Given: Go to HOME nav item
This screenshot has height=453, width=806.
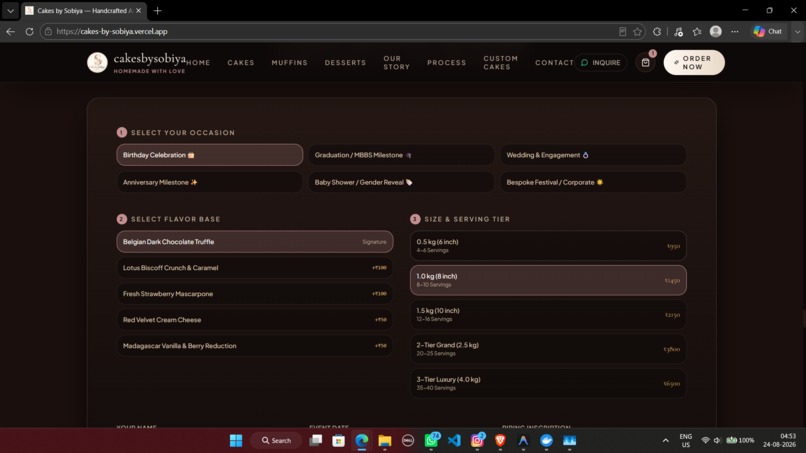Looking at the screenshot, I should coord(198,63).
